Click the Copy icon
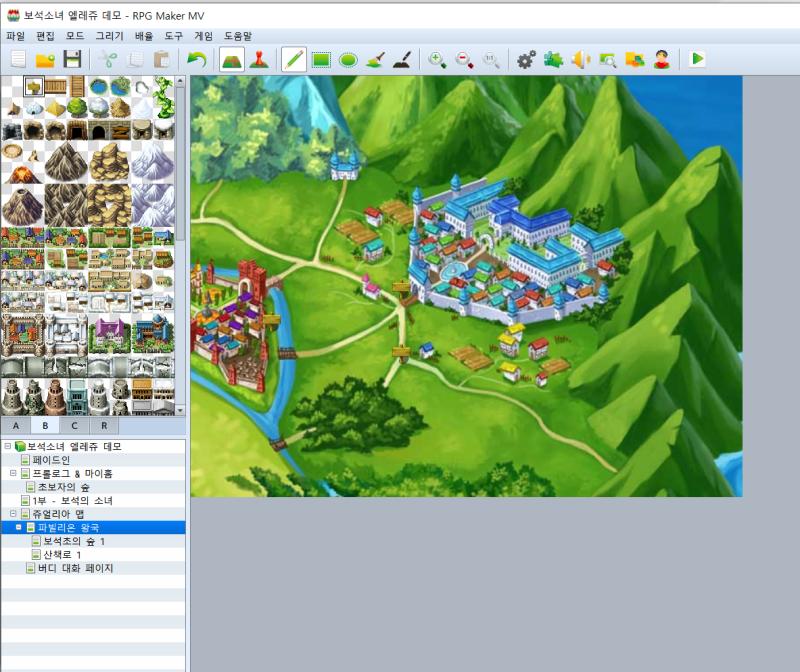800x672 pixels. tap(135, 59)
